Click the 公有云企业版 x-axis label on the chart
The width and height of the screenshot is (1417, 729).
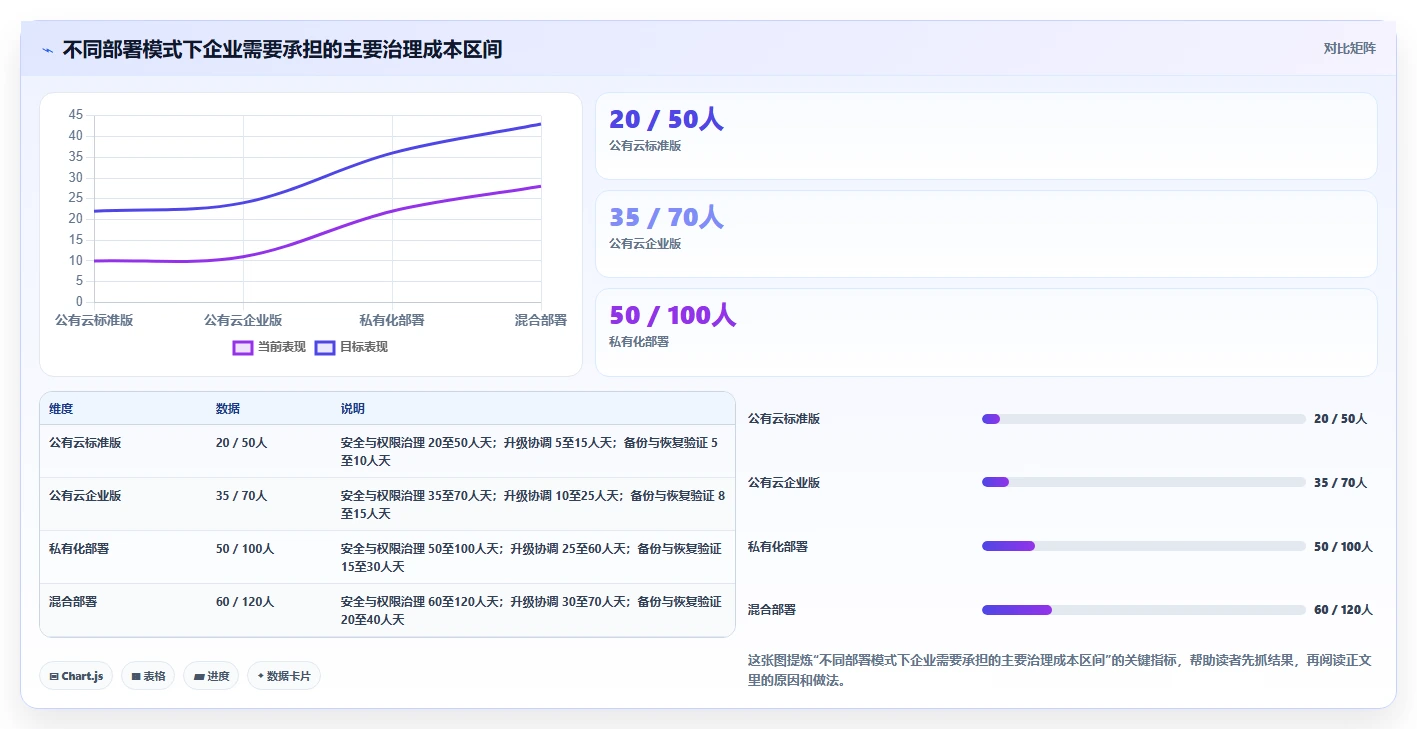coord(243,320)
